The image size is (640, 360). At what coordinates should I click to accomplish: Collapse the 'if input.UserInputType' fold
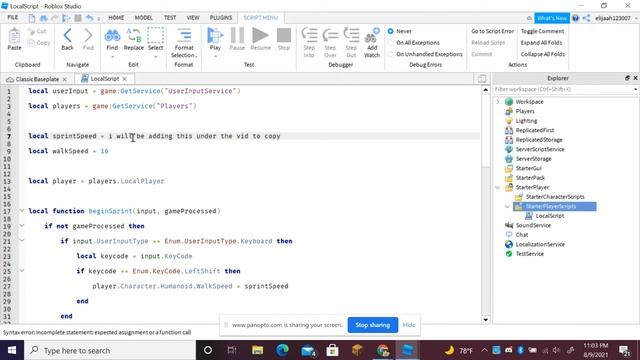point(22,240)
